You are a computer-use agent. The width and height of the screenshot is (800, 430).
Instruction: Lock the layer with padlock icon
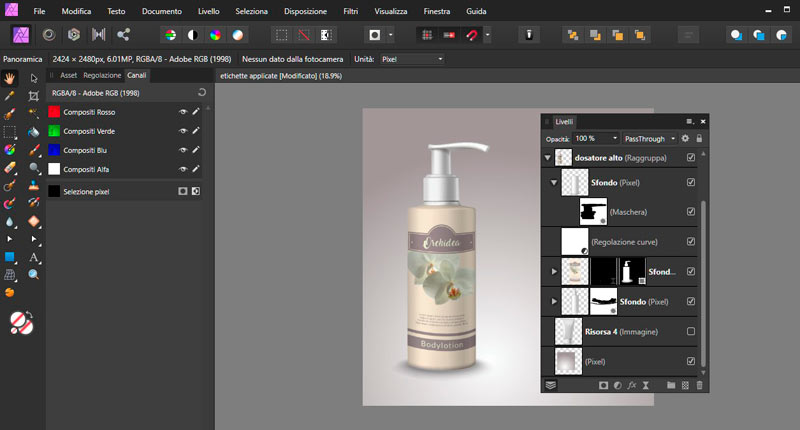click(x=699, y=138)
